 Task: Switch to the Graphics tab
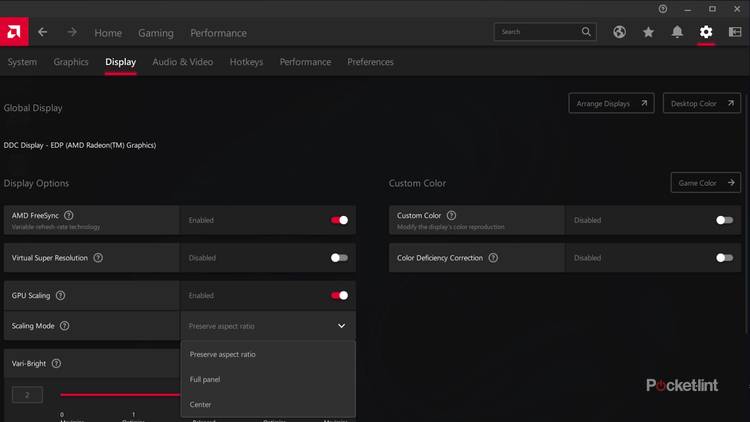71,62
